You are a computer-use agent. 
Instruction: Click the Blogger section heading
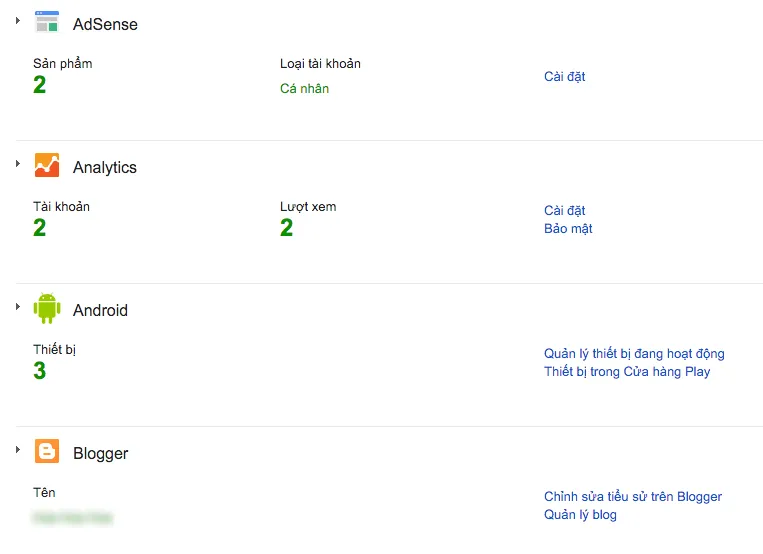tap(100, 453)
